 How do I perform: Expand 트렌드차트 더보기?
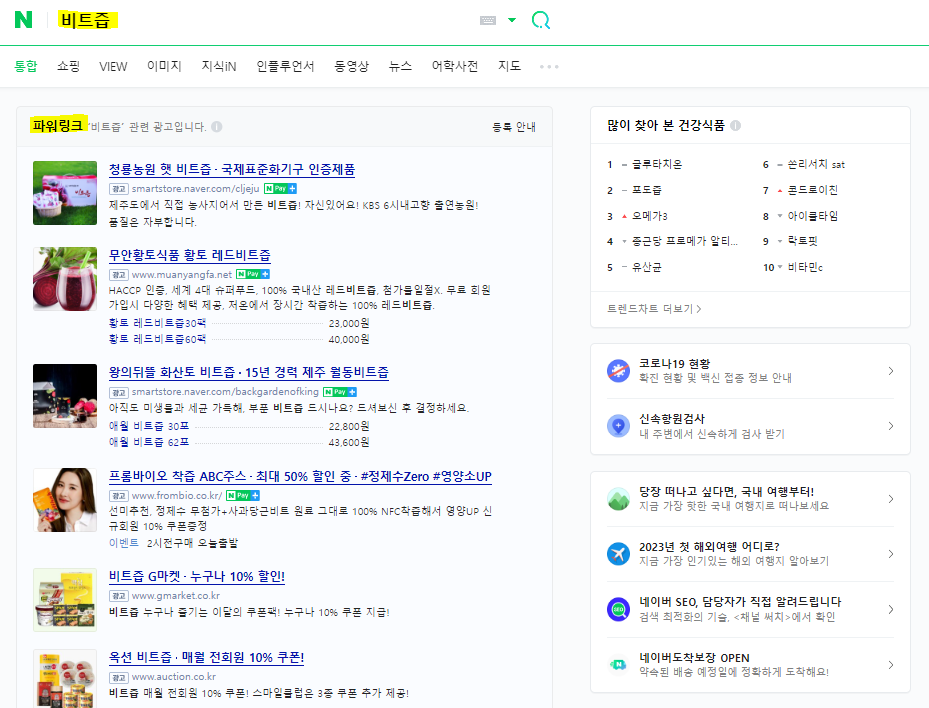[654, 309]
